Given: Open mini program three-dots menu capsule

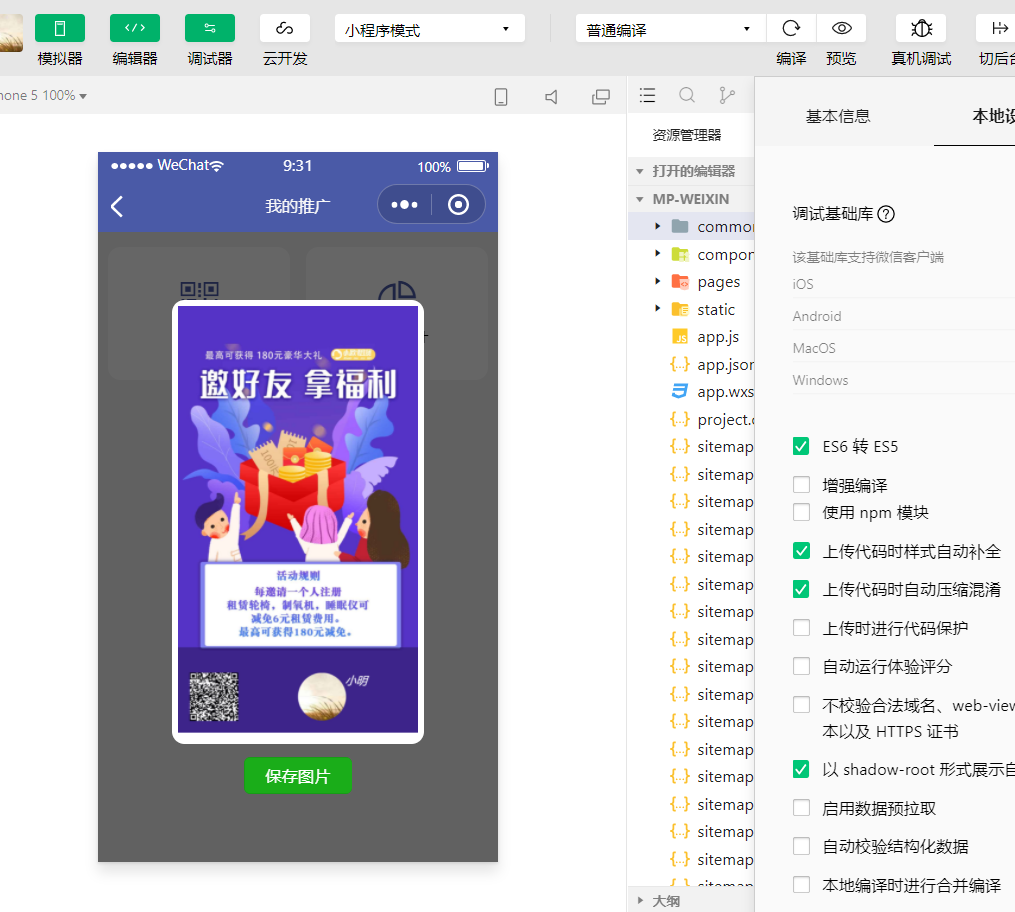Looking at the screenshot, I should coord(405,205).
